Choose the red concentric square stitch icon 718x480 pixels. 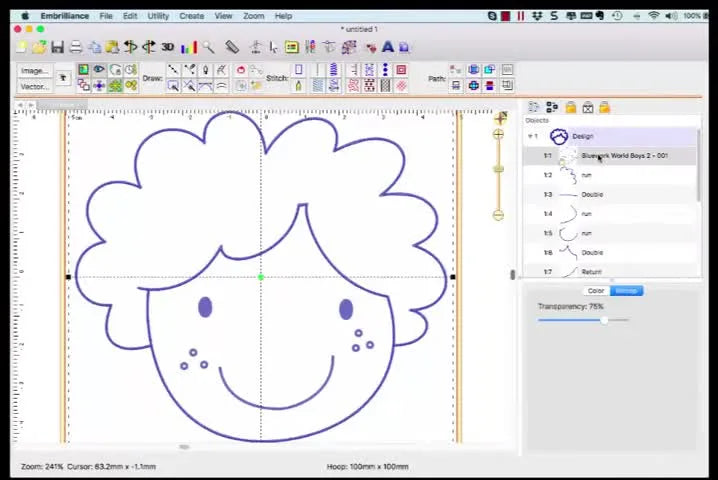[401, 70]
